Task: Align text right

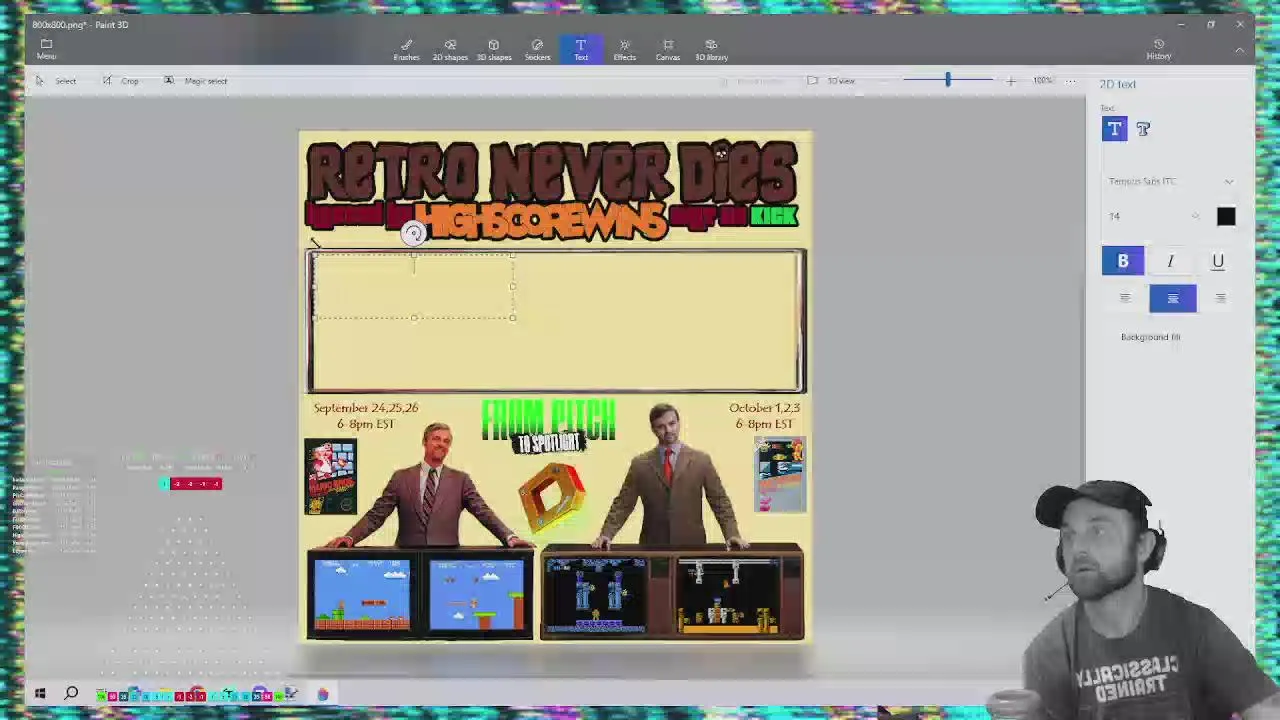Action: [1220, 298]
